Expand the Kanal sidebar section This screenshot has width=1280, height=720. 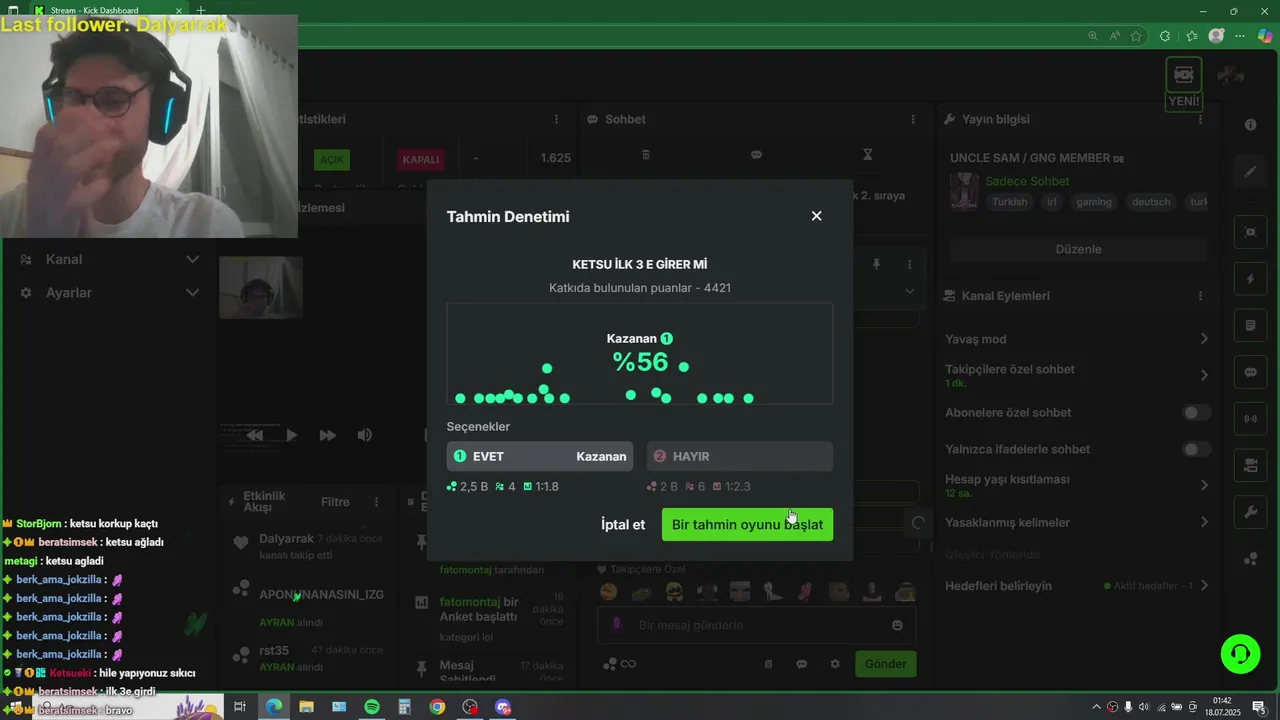110,259
